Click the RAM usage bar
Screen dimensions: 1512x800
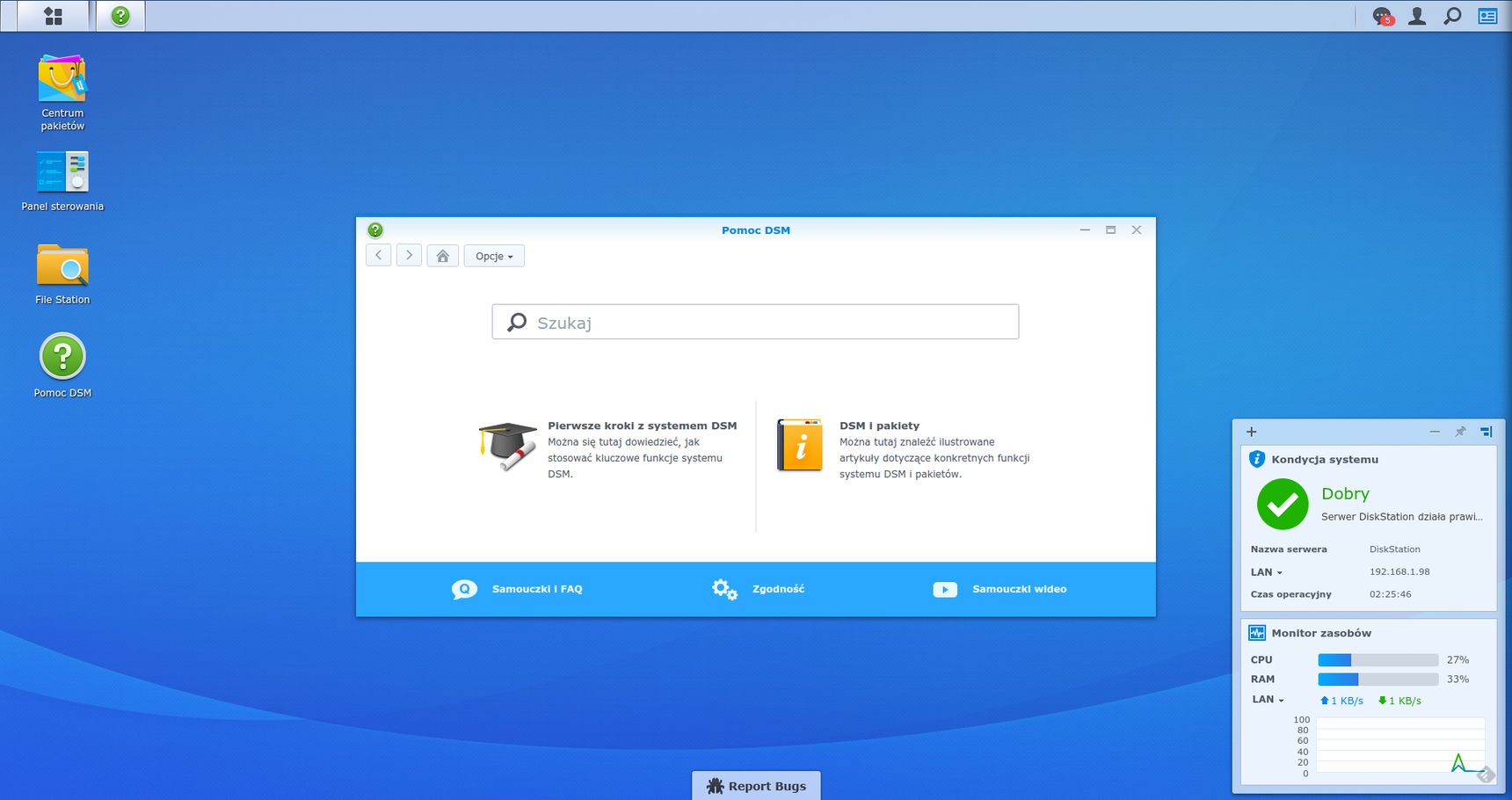(x=1378, y=679)
